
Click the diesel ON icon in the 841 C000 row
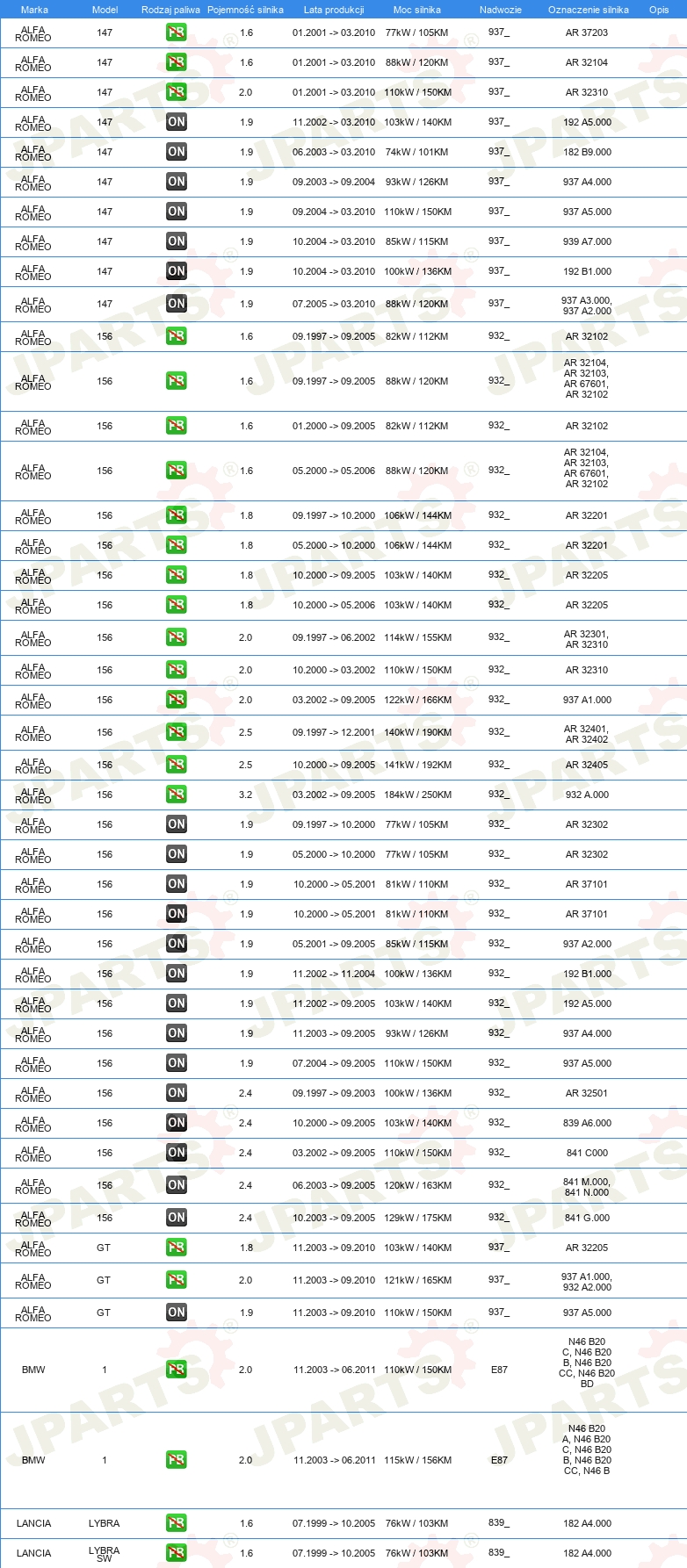[x=176, y=1153]
